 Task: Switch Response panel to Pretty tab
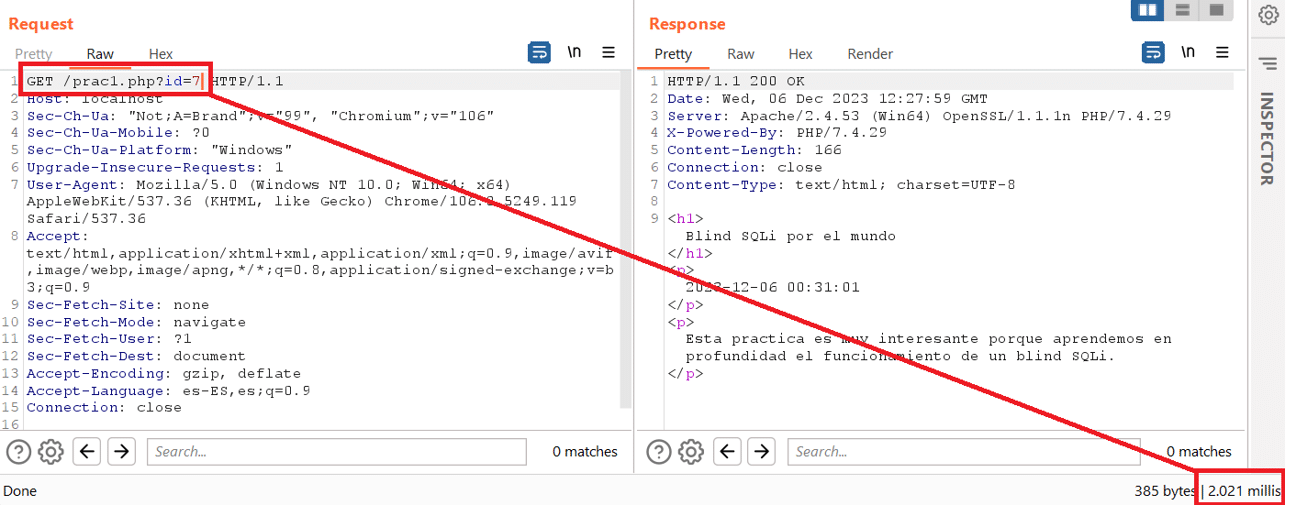673,54
